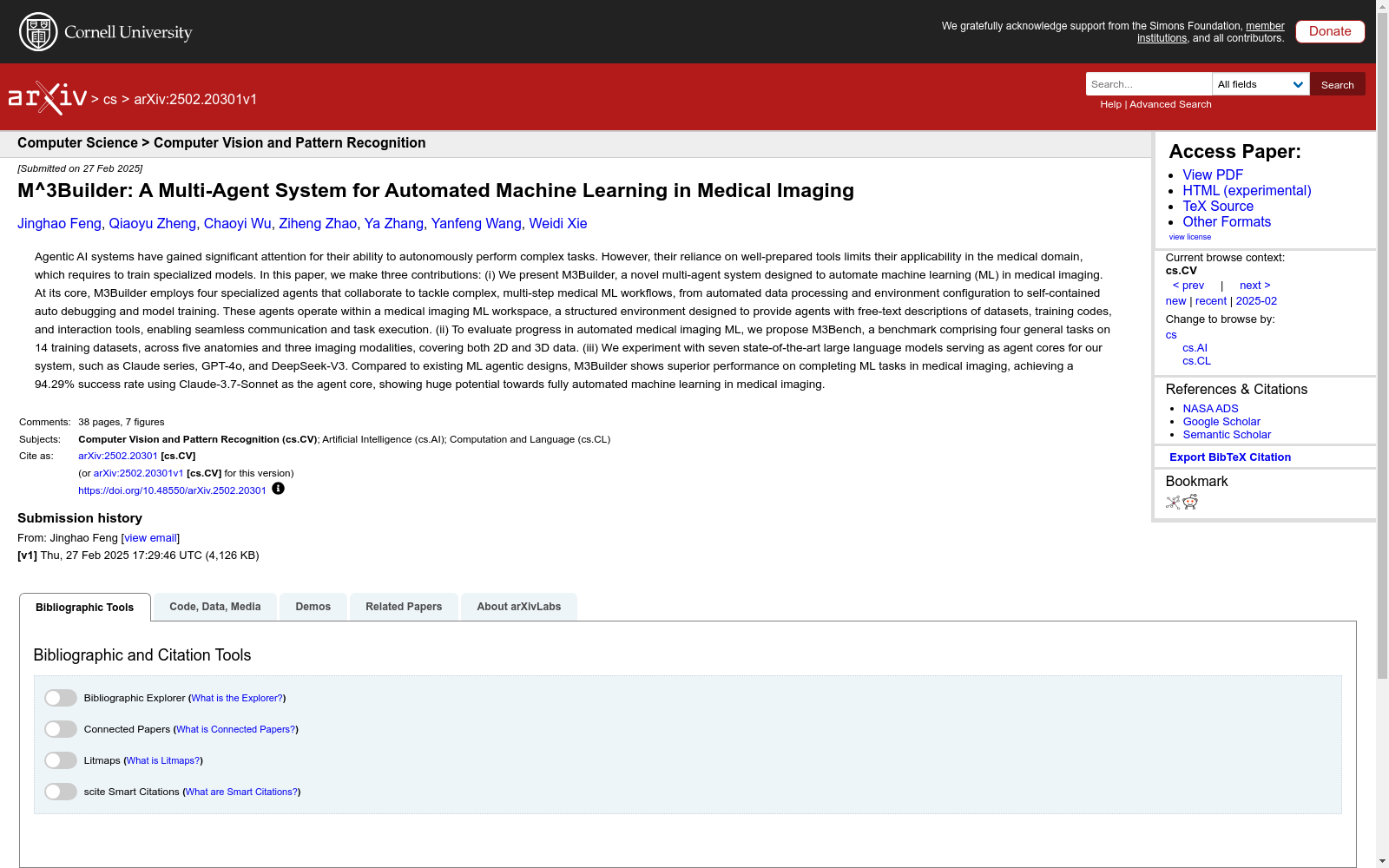
Task: Switch to About arXivLabs tab
Action: point(519,607)
